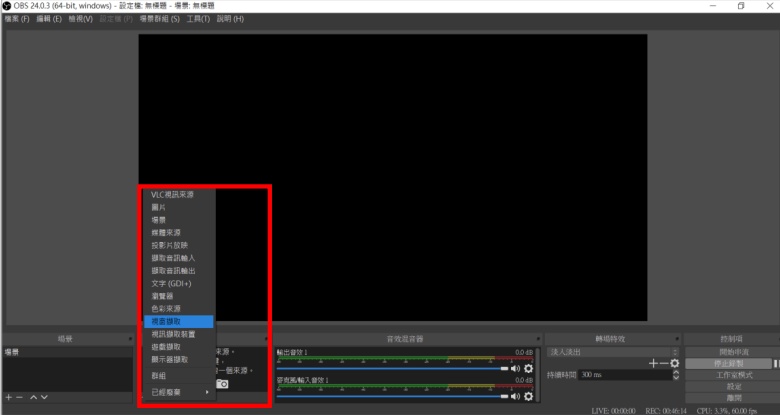Image resolution: width=780 pixels, height=415 pixels.
Task: Choose 圖片 source from menu
Action: tap(179, 207)
